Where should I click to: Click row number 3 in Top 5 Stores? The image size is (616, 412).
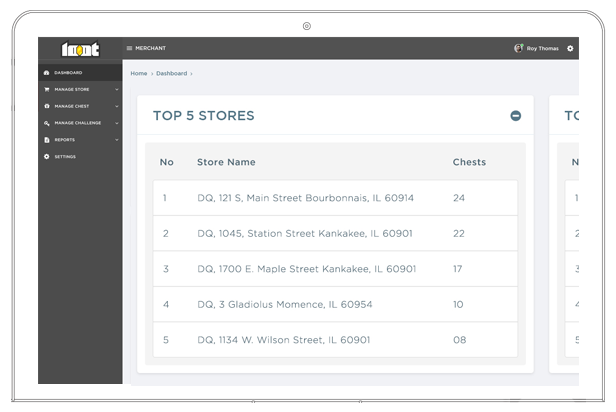[166, 269]
